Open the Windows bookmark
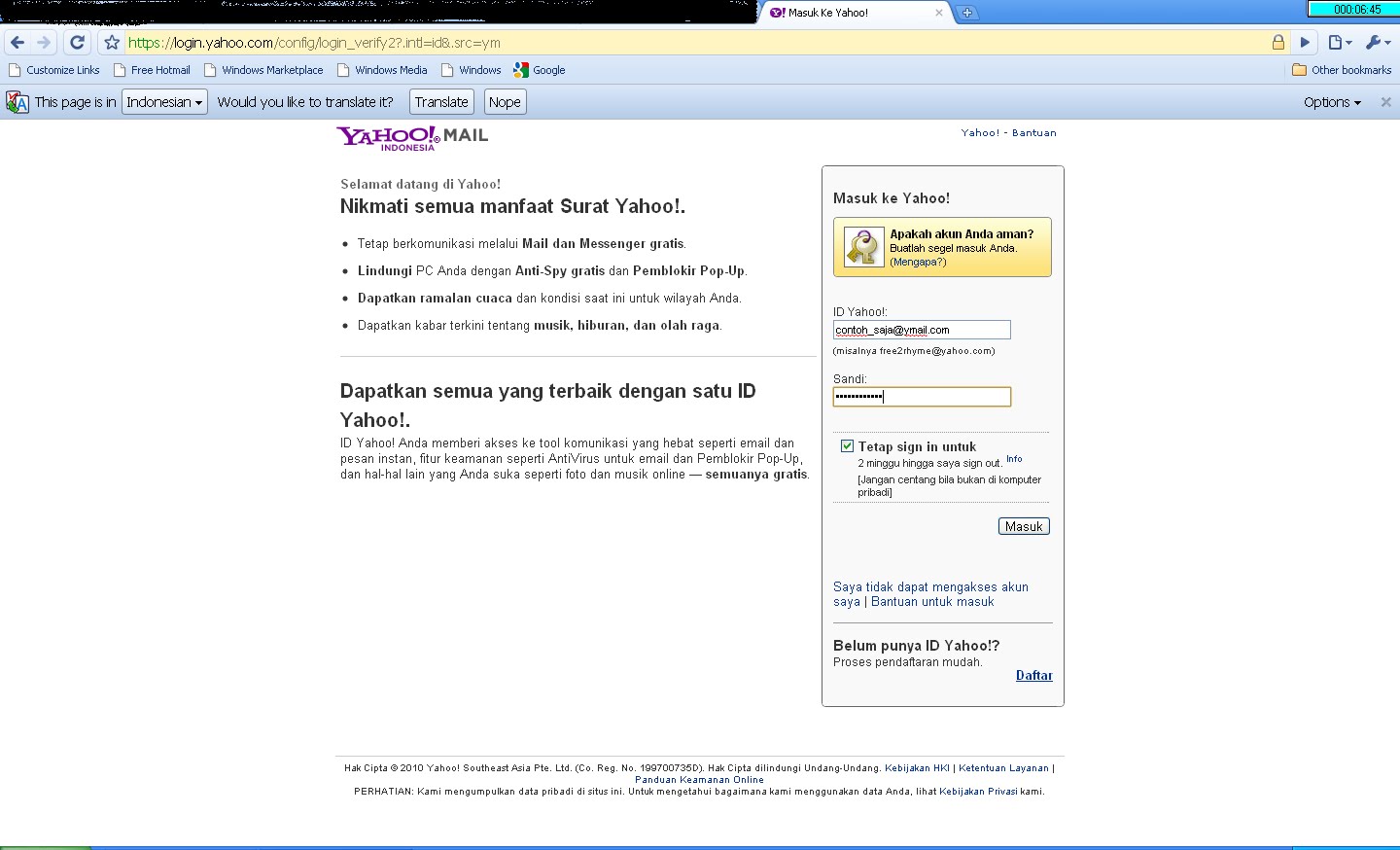1400x850 pixels. [472, 70]
